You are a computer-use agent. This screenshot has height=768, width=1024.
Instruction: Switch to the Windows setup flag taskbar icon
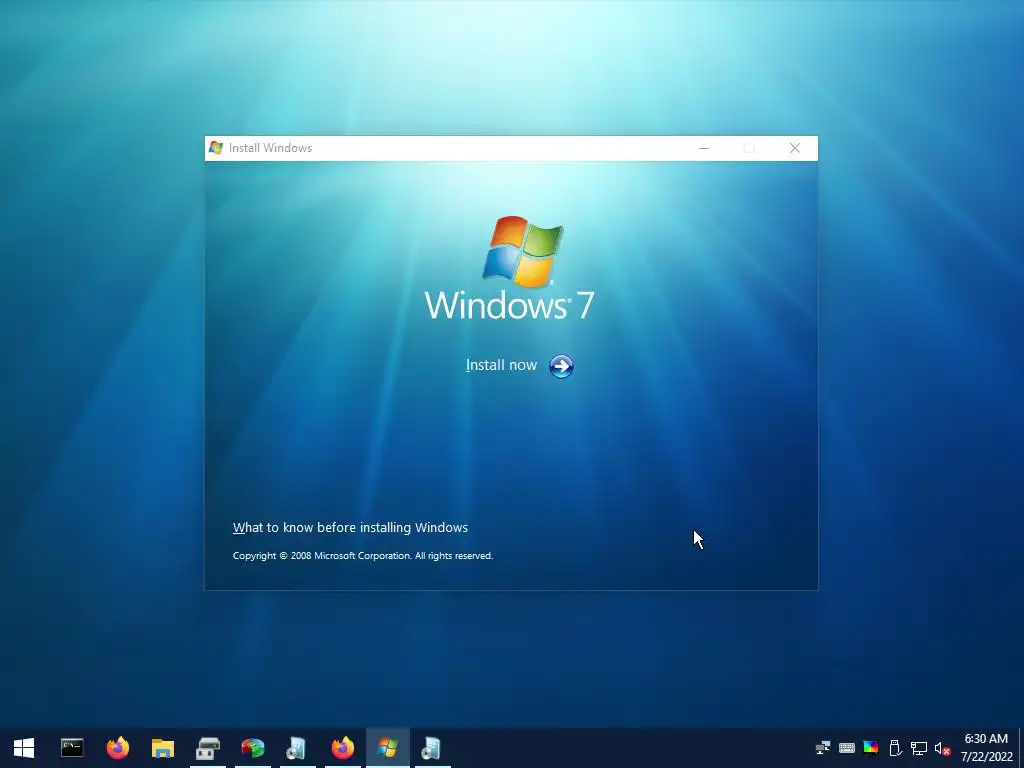coord(387,748)
